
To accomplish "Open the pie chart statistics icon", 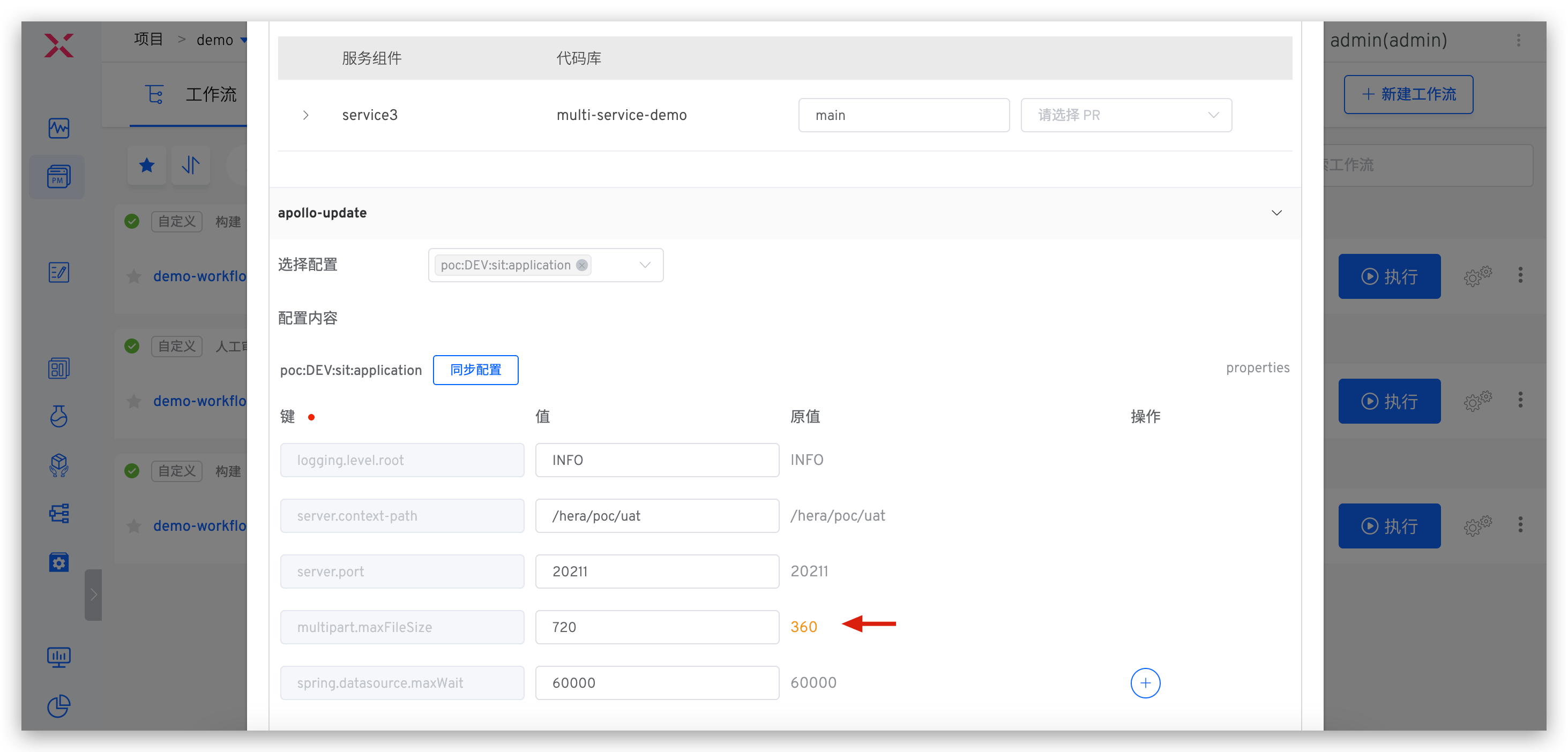I will (58, 706).
